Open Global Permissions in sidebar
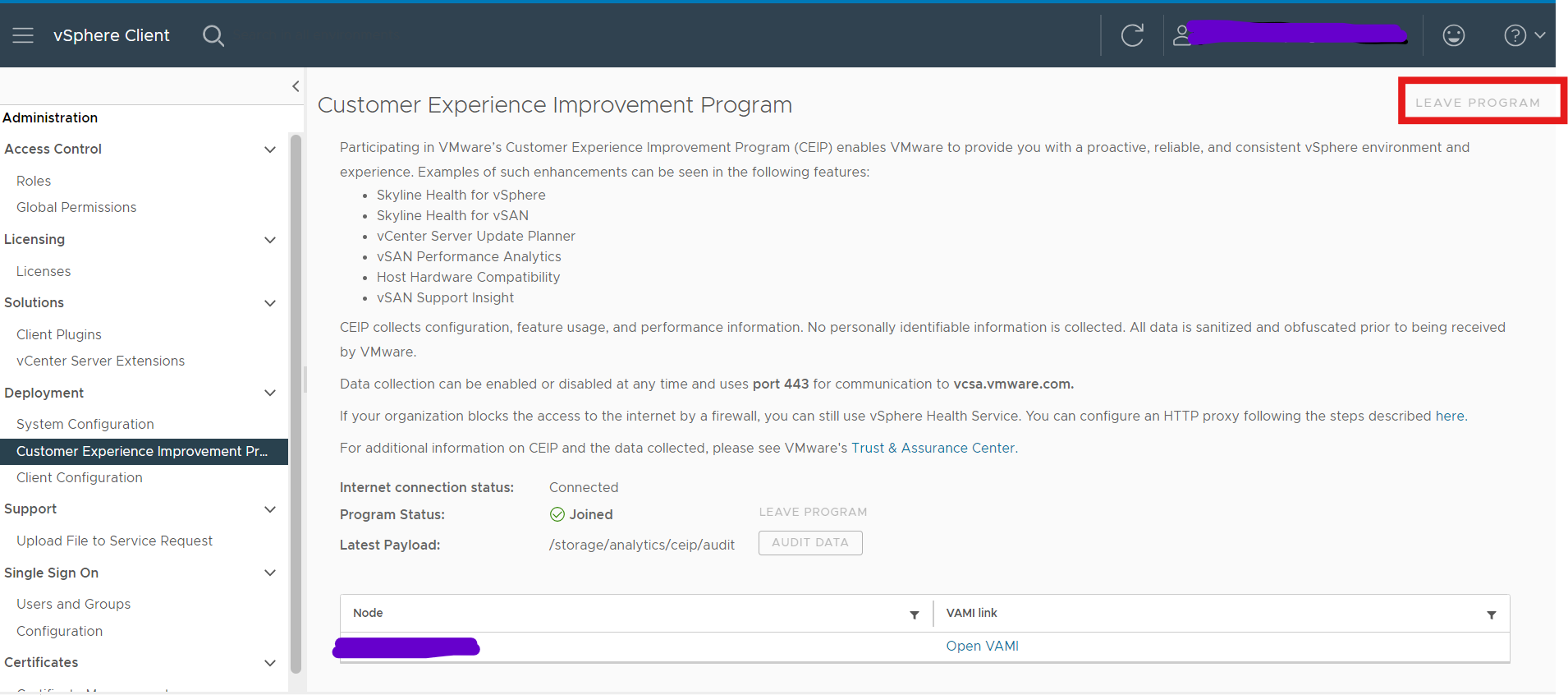 76,207
